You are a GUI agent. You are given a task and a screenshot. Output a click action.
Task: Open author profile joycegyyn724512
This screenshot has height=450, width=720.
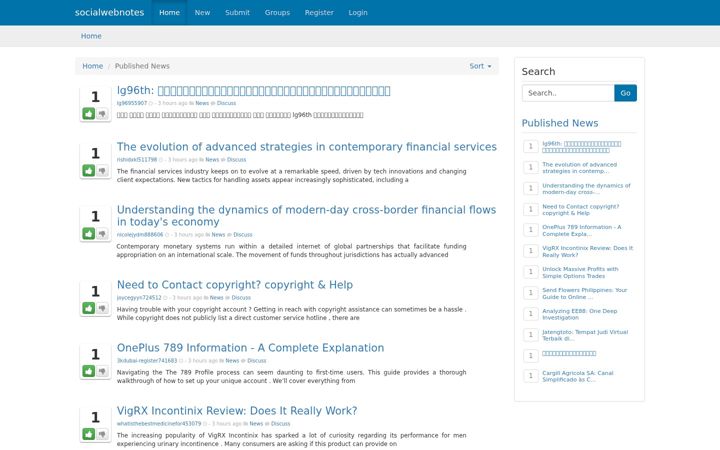[x=139, y=298]
